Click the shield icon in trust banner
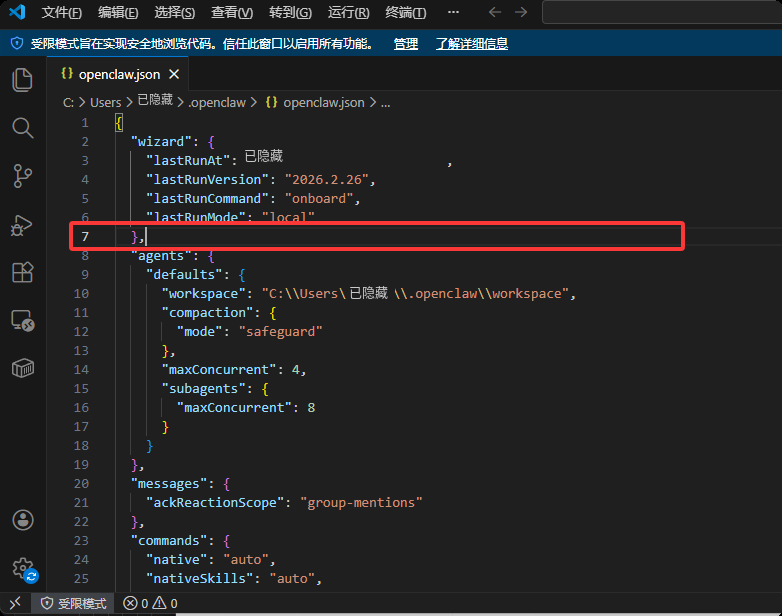The width and height of the screenshot is (782, 616). (17, 43)
